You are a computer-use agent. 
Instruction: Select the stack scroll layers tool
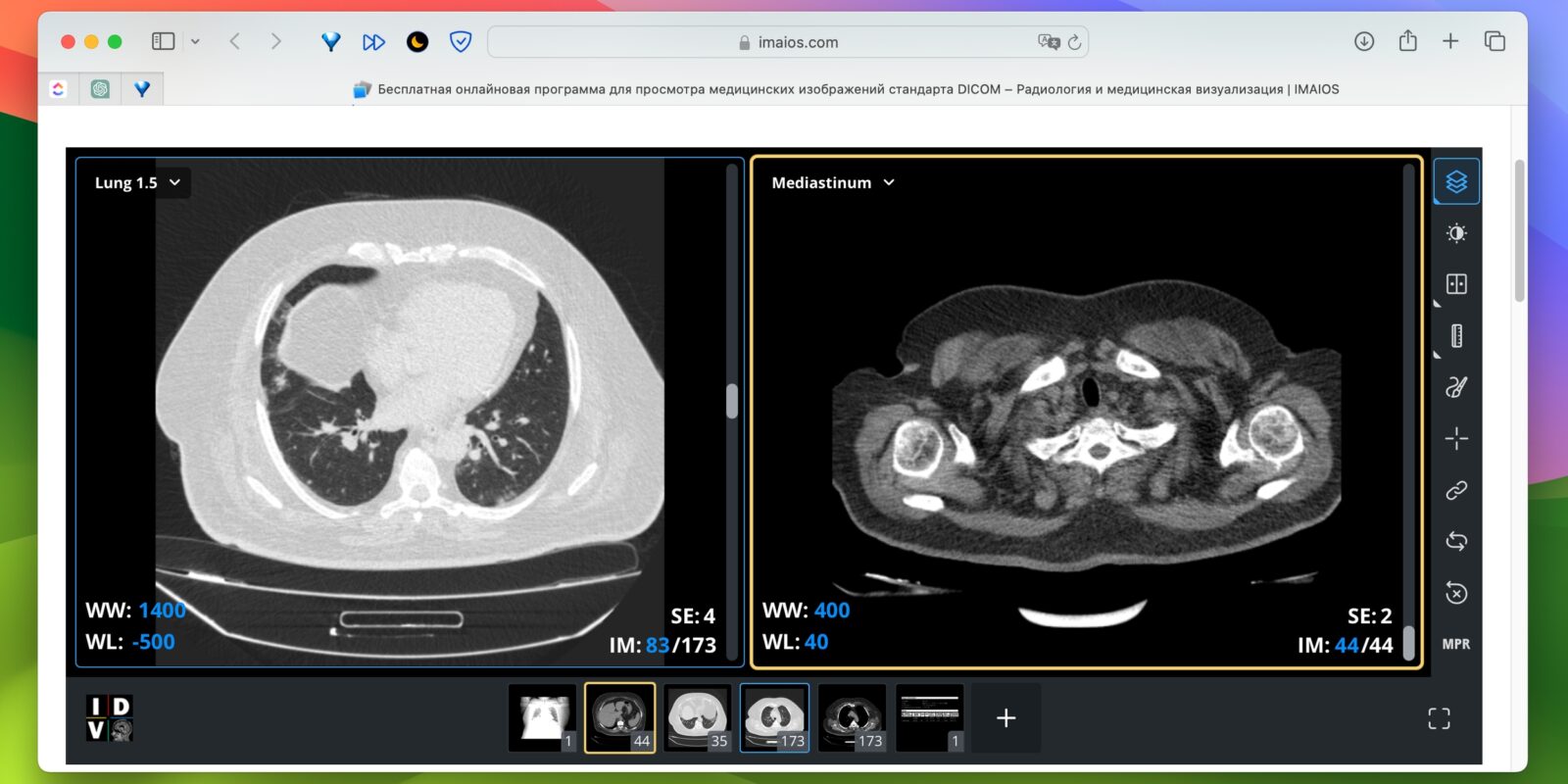(1456, 182)
